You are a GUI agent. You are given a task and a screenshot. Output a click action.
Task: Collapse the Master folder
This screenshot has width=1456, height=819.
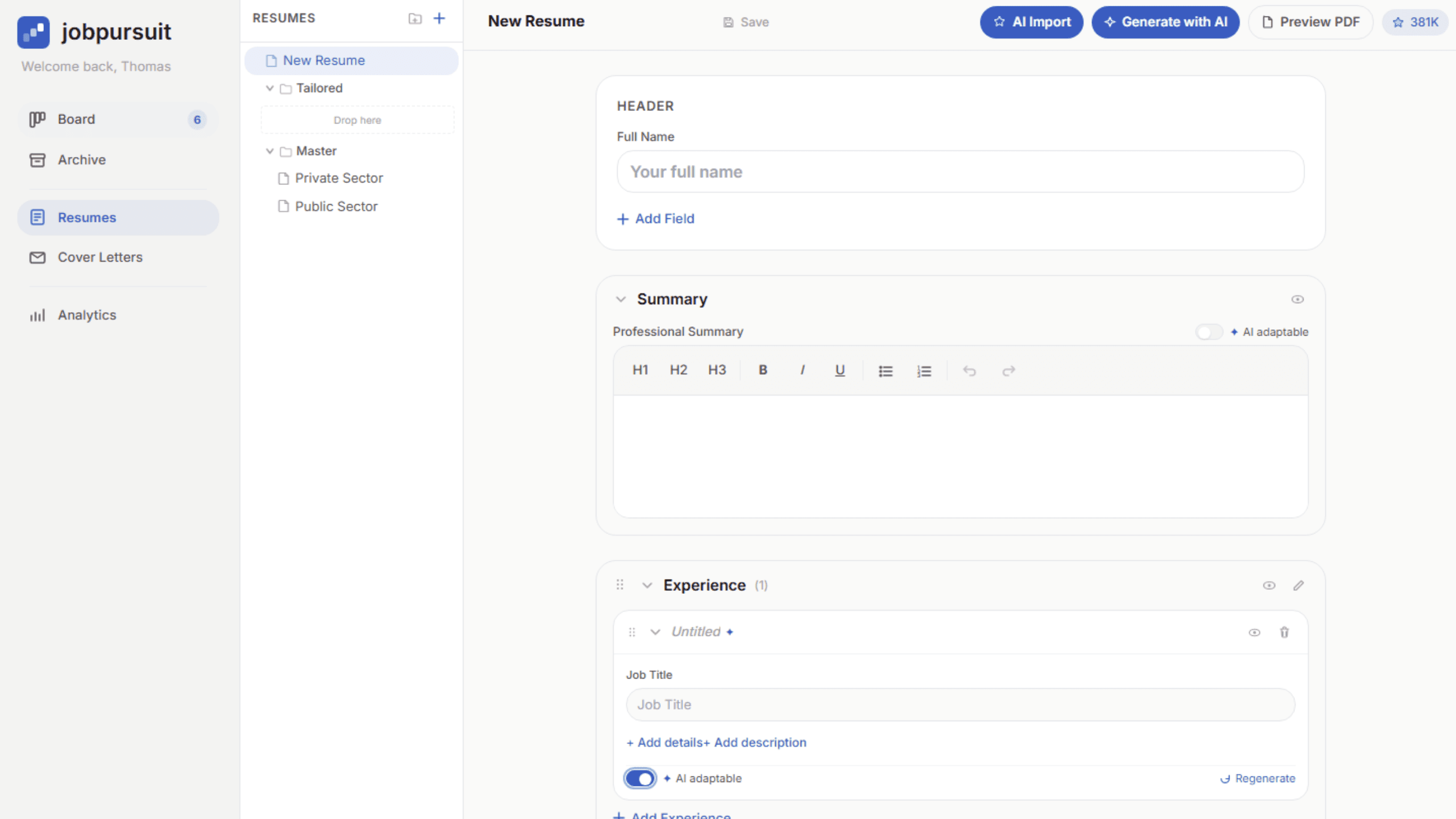270,151
